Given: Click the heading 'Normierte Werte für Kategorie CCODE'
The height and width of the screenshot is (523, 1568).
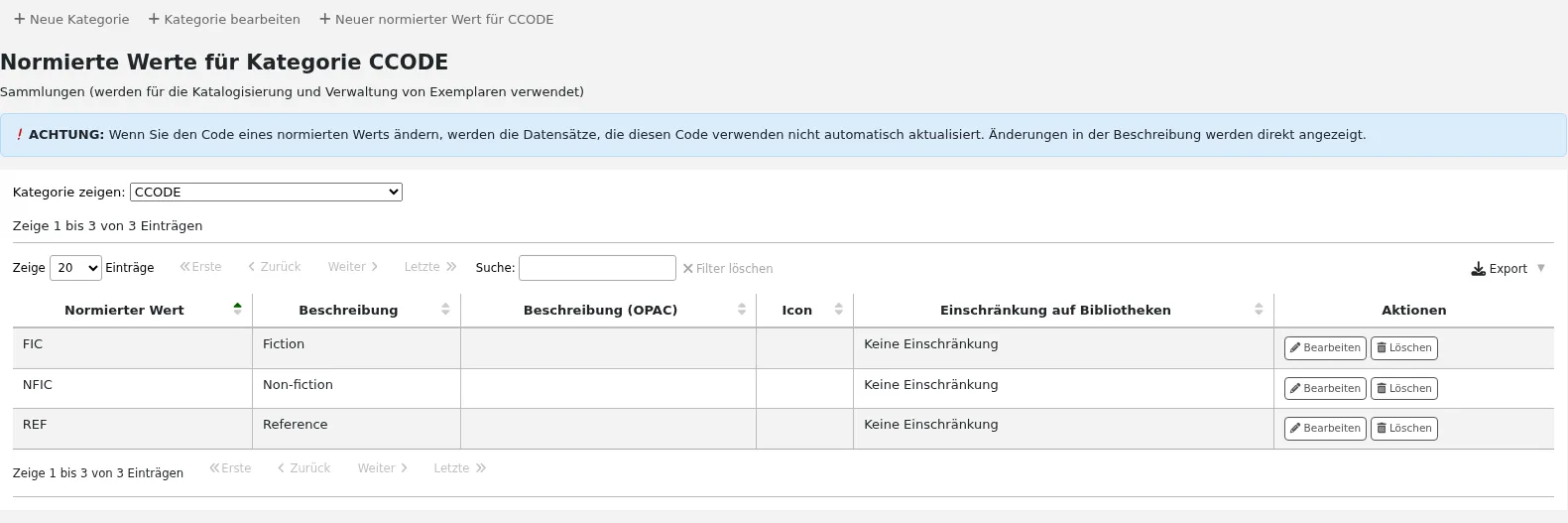Looking at the screenshot, I should pos(224,62).
